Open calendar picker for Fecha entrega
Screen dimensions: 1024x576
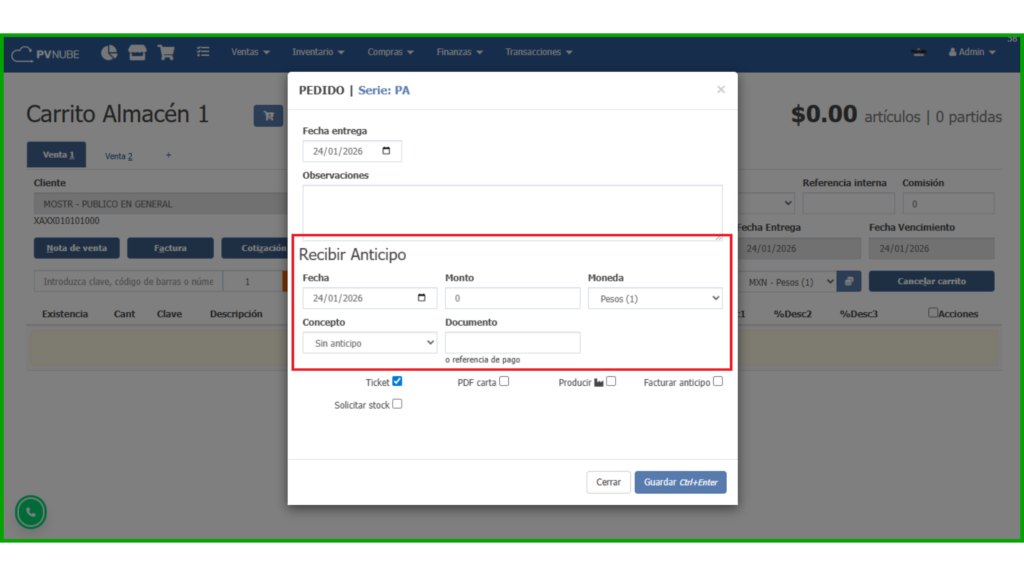387,152
